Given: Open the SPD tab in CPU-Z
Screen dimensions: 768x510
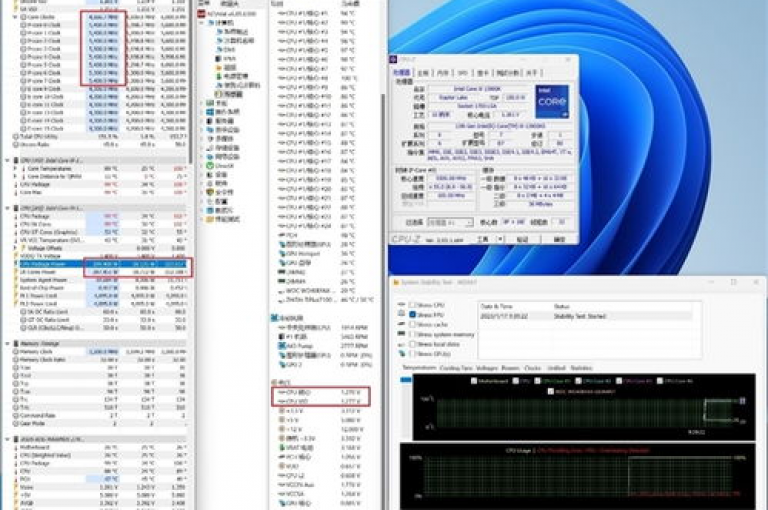Looking at the screenshot, I should tap(462, 73).
